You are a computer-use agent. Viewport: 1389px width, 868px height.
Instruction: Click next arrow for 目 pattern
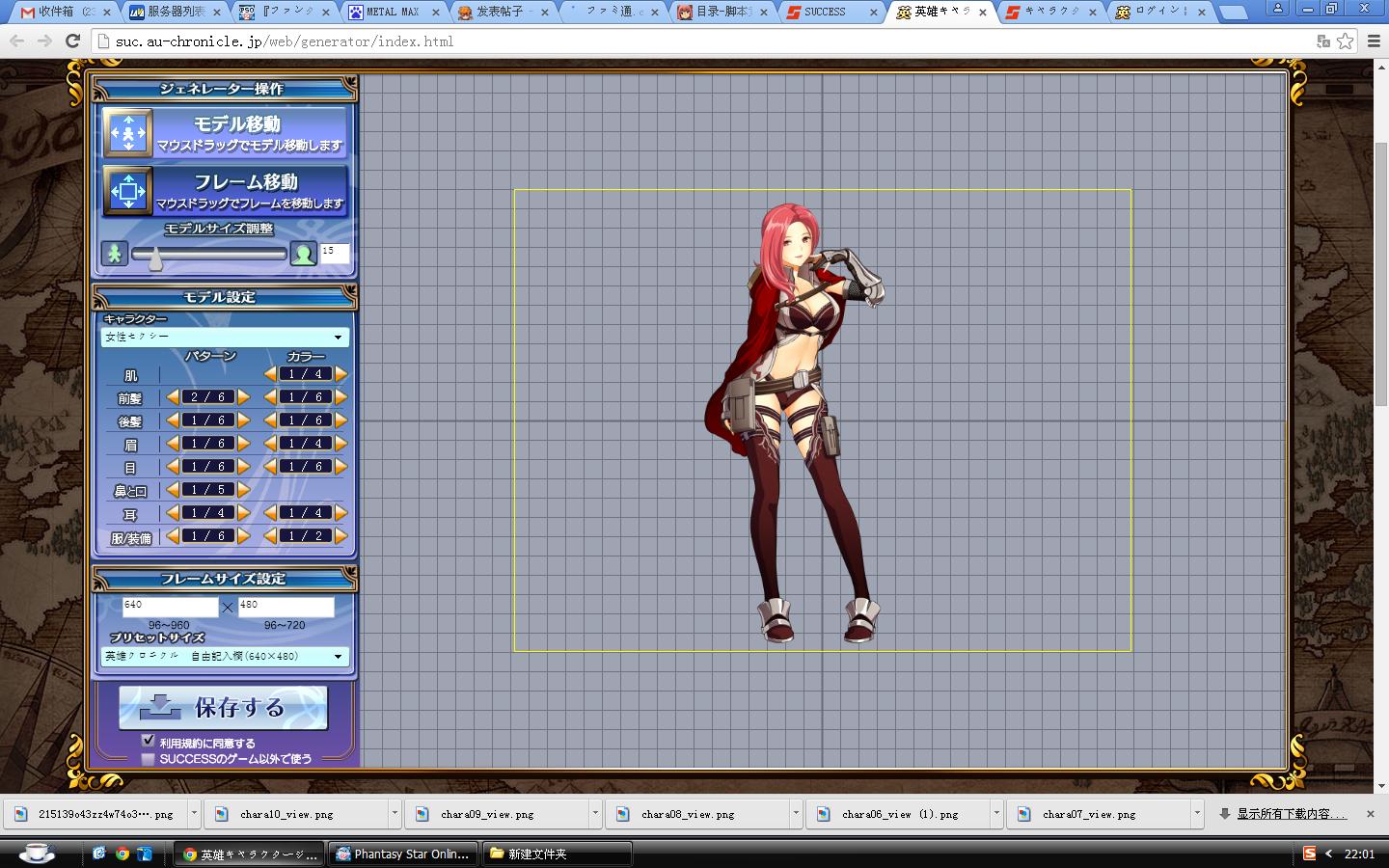[x=243, y=467]
